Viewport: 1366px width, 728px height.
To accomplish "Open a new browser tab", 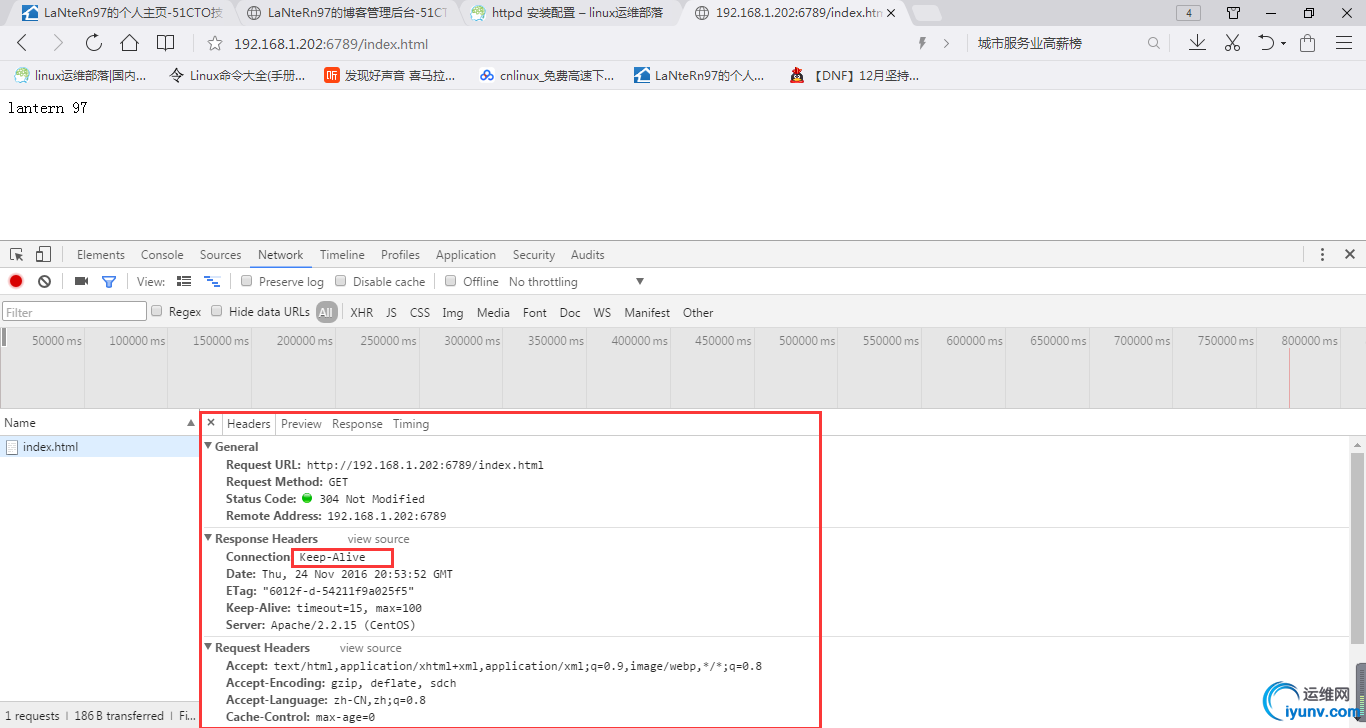I will pos(927,13).
